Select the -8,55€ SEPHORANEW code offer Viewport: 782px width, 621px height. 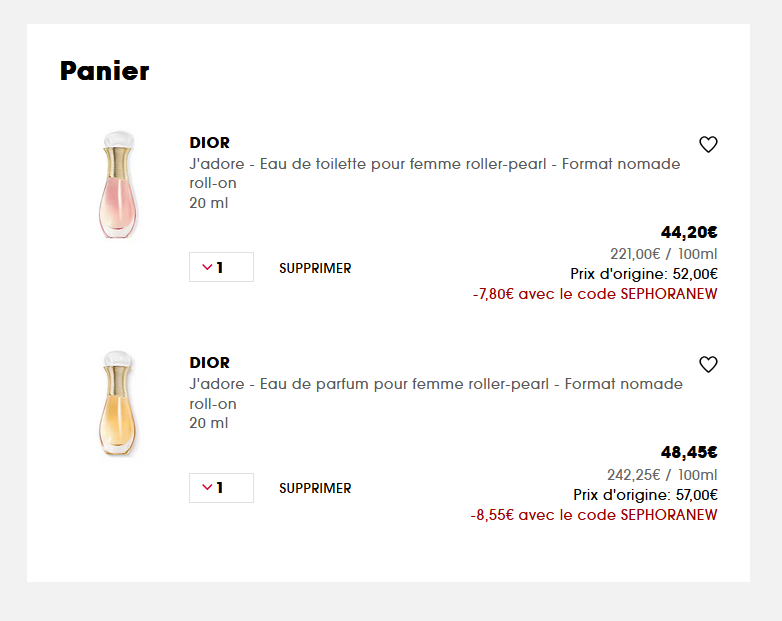[594, 515]
